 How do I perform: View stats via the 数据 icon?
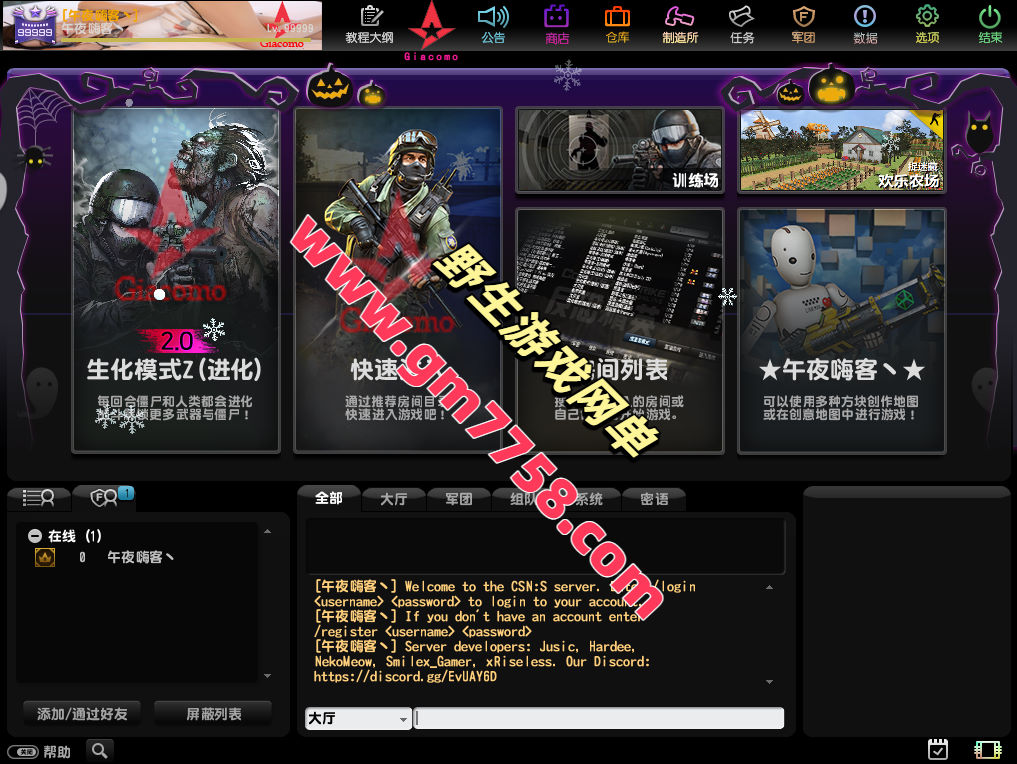click(864, 27)
